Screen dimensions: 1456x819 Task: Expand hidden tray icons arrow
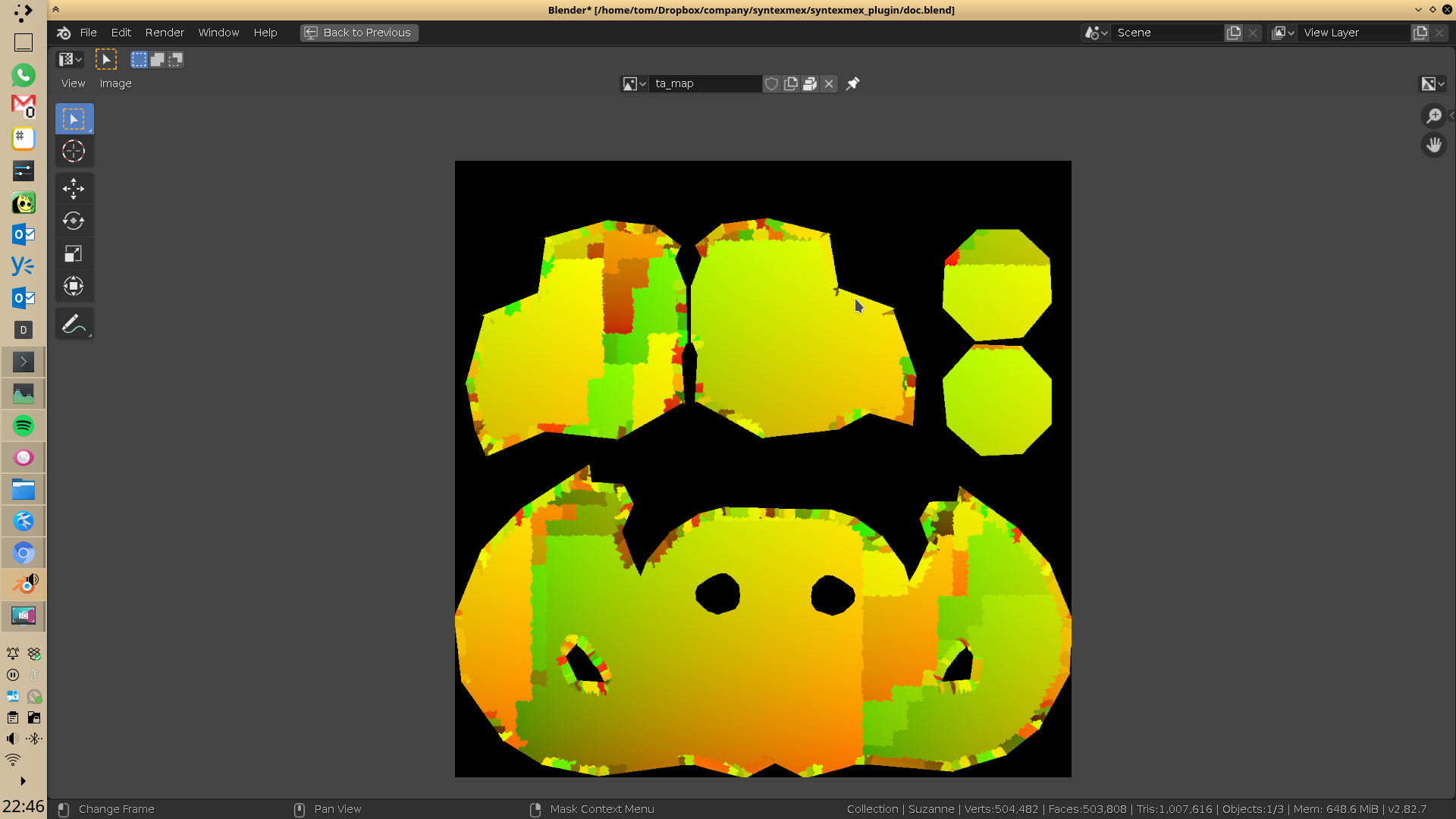tap(23, 781)
